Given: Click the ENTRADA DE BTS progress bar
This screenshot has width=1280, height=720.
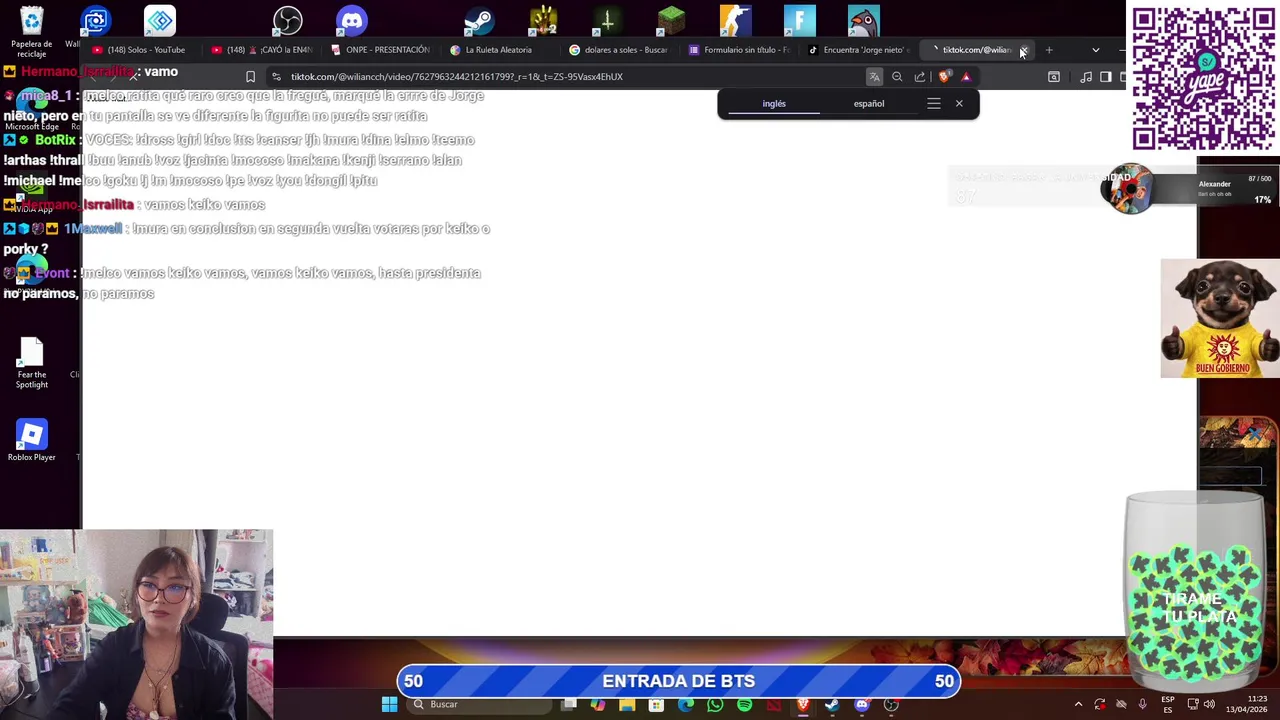Looking at the screenshot, I should pos(678,681).
